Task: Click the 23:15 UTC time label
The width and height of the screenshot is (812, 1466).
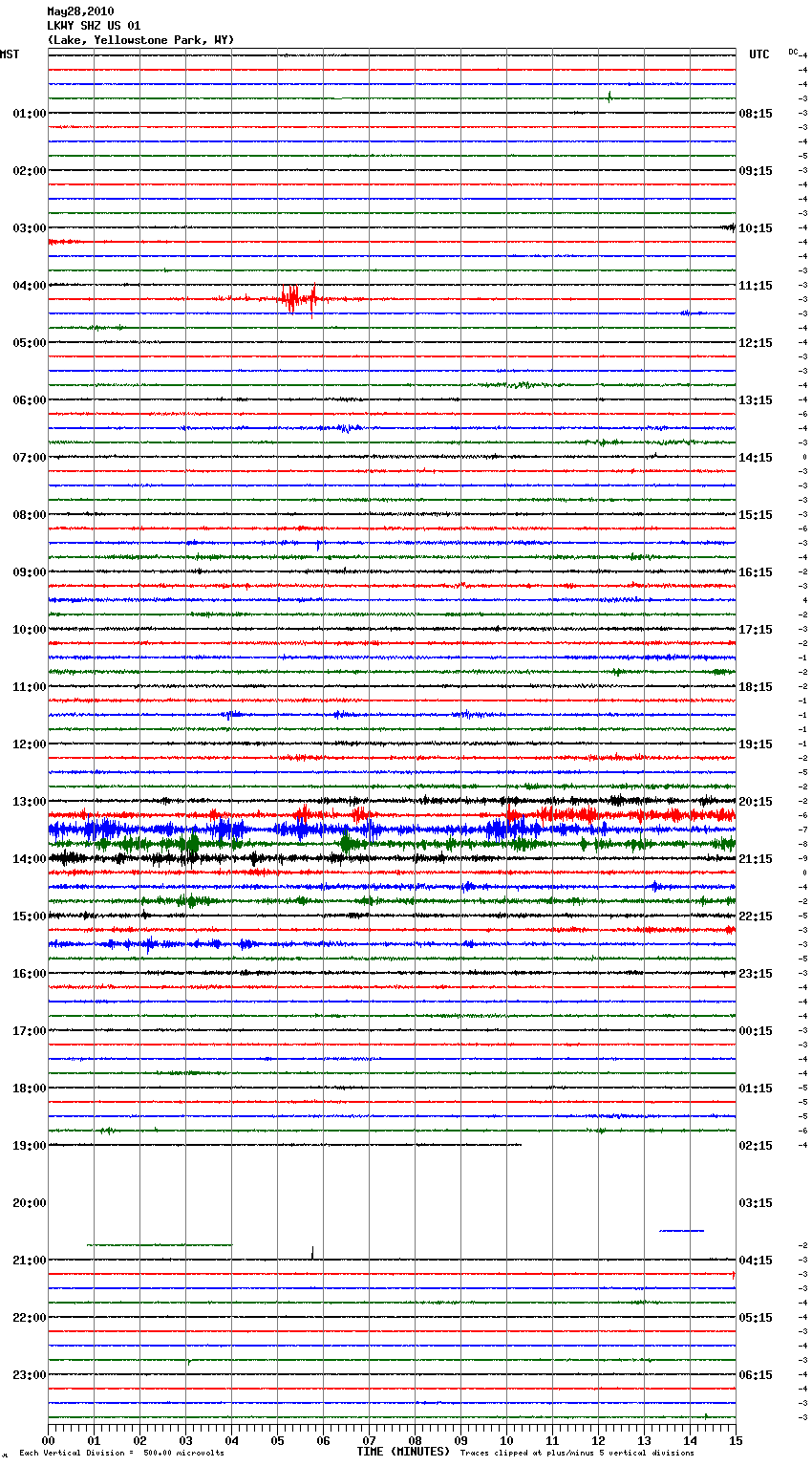Action: pyautogui.click(x=756, y=974)
